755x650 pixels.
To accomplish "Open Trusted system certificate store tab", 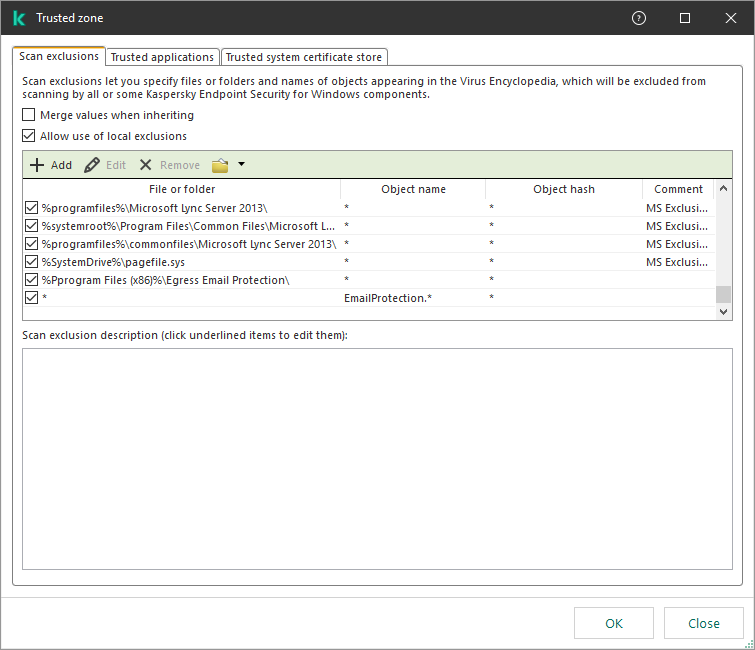I will 304,57.
